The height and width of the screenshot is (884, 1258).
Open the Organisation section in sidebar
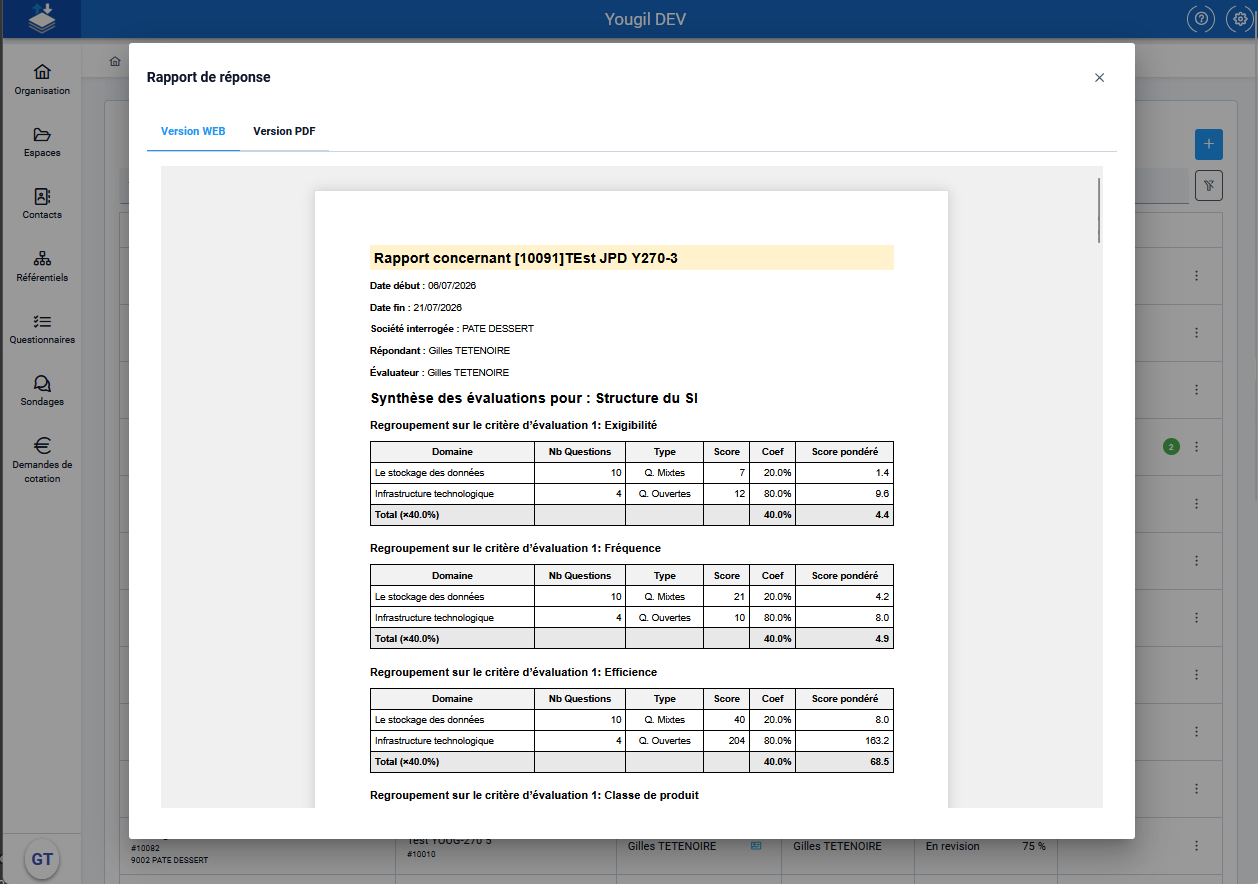42,79
